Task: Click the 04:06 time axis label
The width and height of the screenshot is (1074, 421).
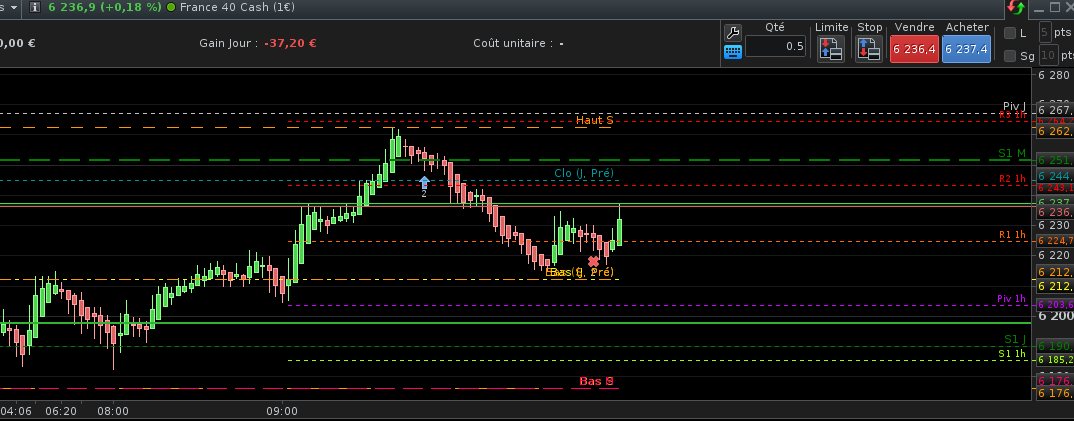Action: (14, 411)
